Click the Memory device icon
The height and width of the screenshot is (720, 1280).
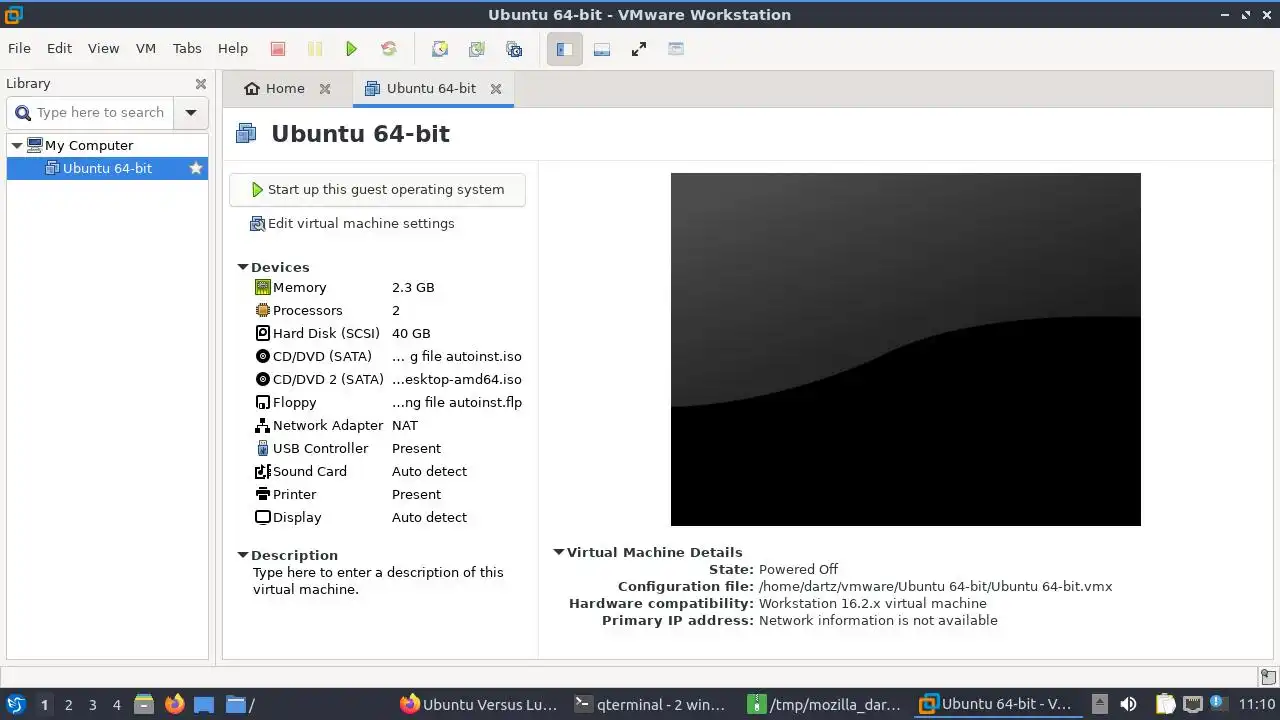263,287
